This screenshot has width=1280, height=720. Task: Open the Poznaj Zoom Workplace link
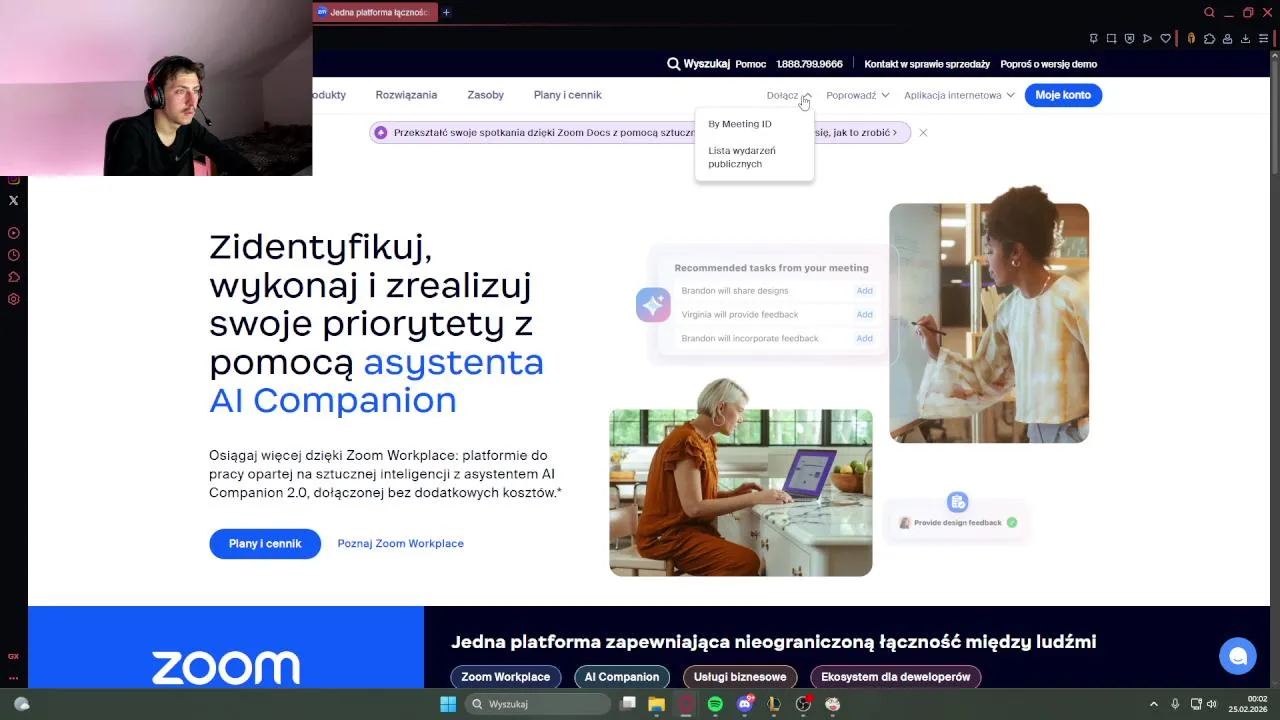click(400, 544)
